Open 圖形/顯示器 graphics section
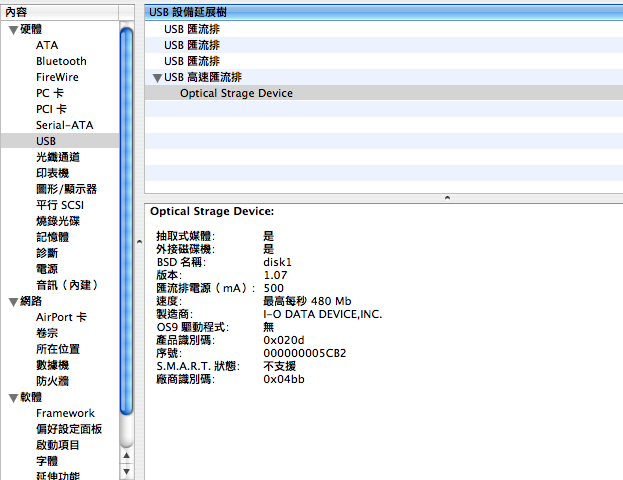 (x=66, y=189)
